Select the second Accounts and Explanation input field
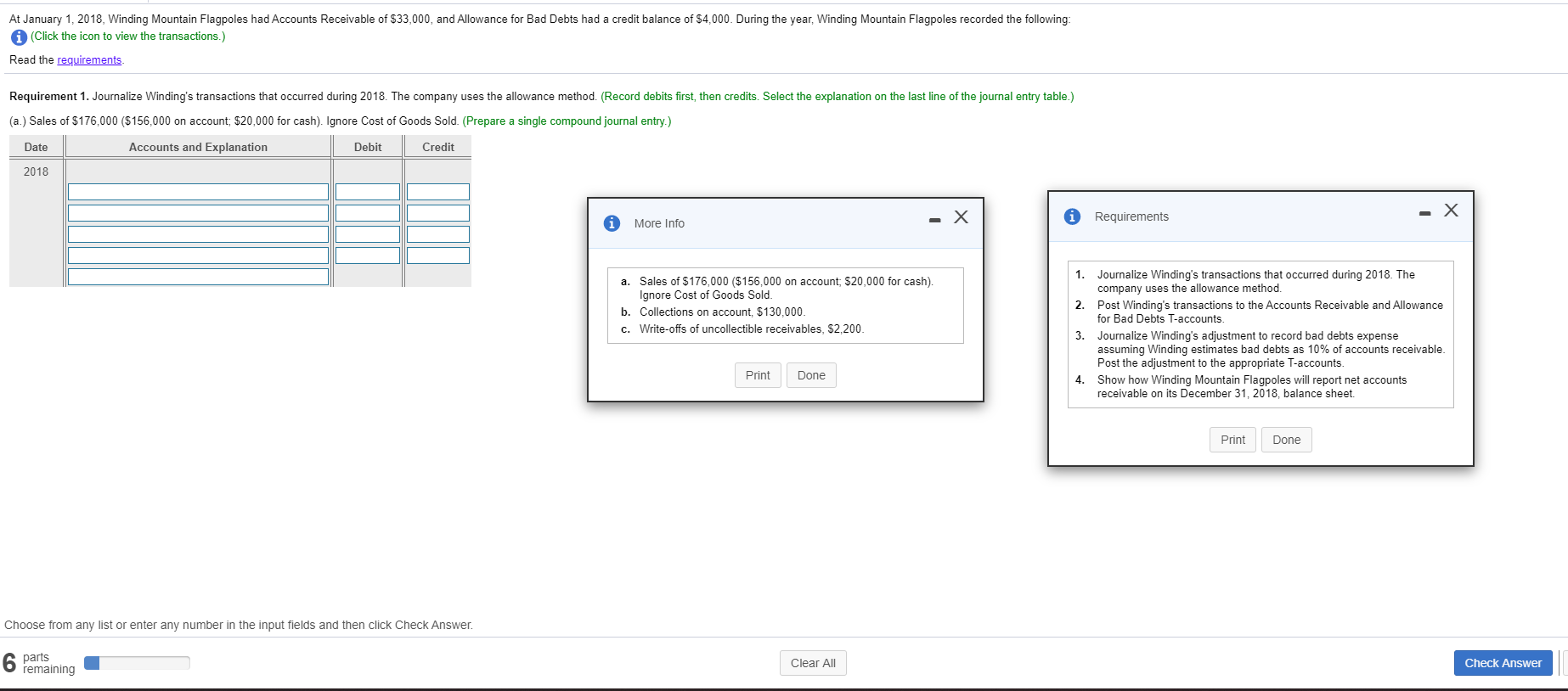1568x691 pixels. coord(198,213)
